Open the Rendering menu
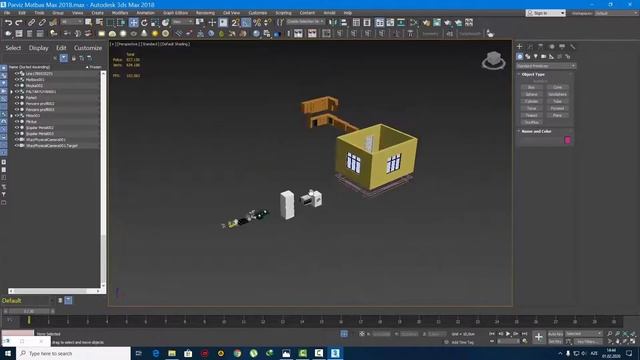The image size is (640, 360). pyautogui.click(x=205, y=13)
